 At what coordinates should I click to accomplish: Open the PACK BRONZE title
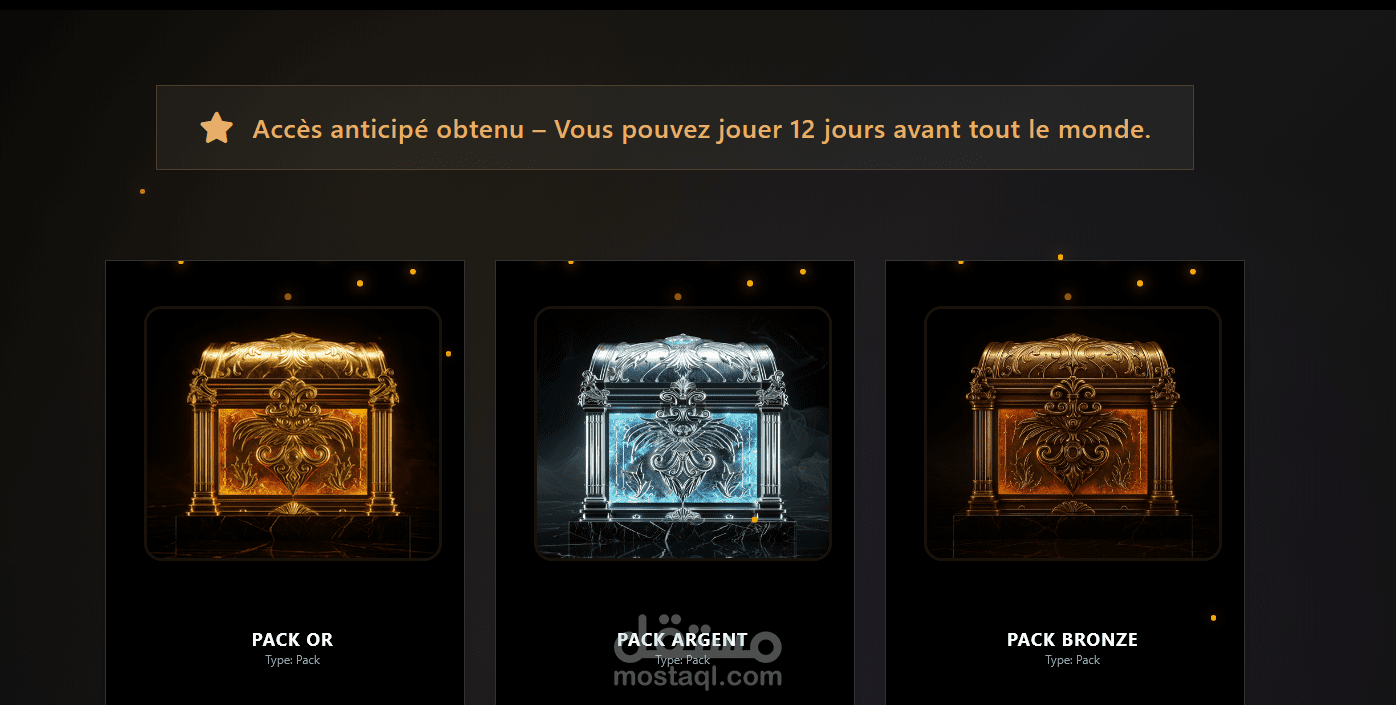[x=1072, y=640]
